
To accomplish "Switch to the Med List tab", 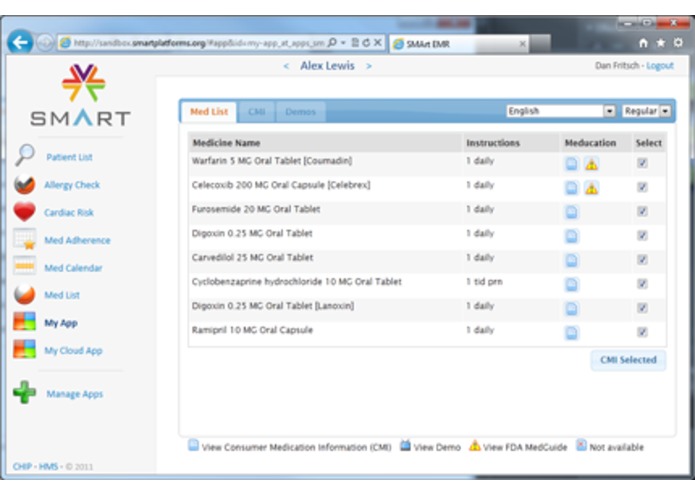I will click(x=209, y=112).
